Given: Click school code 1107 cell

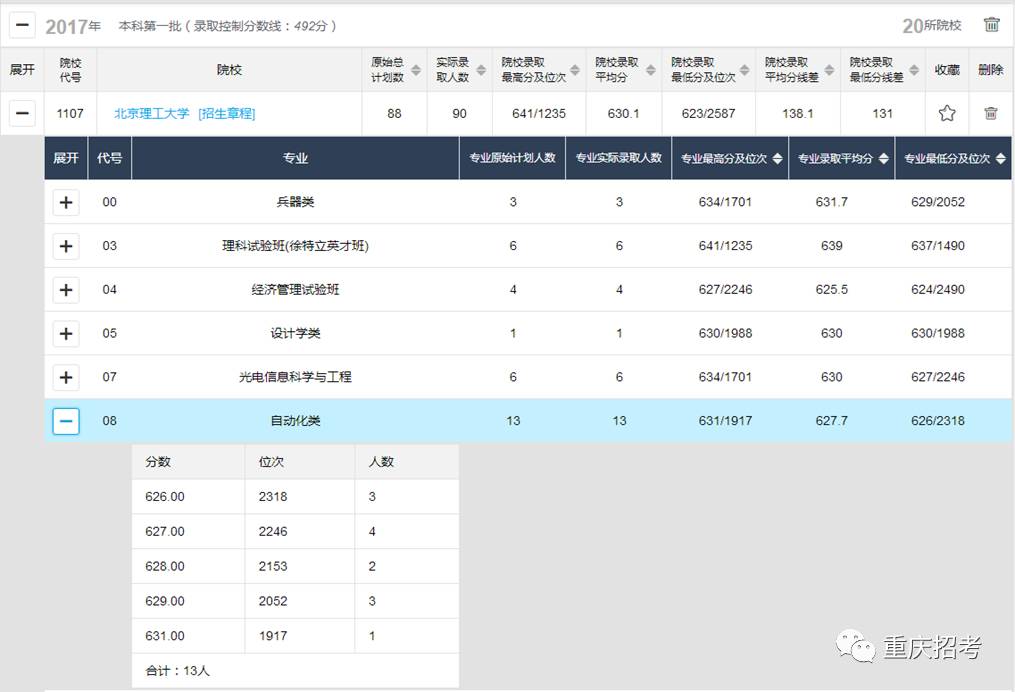Looking at the screenshot, I should (70, 113).
